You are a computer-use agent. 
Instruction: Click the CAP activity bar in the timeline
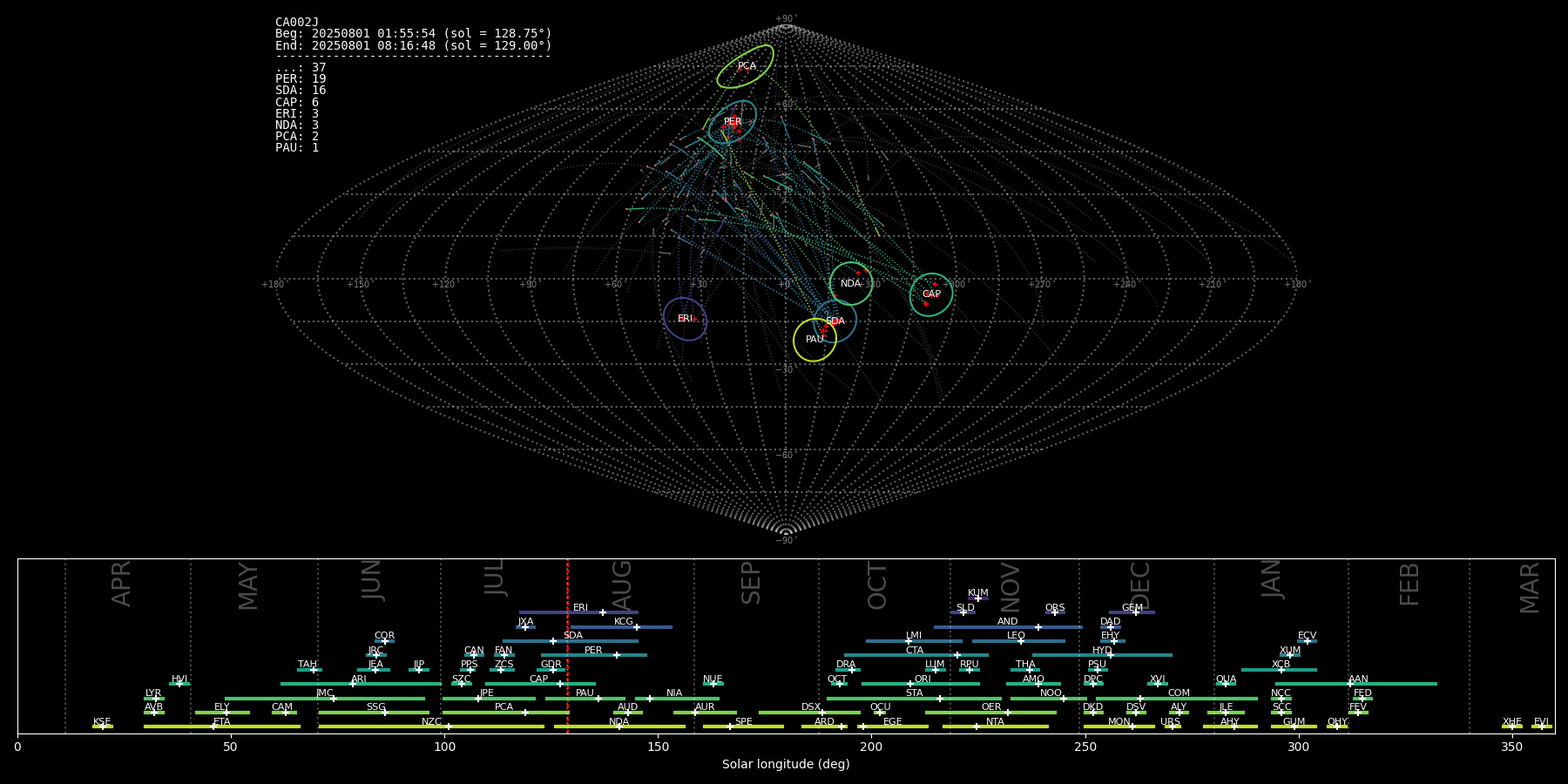(x=541, y=684)
